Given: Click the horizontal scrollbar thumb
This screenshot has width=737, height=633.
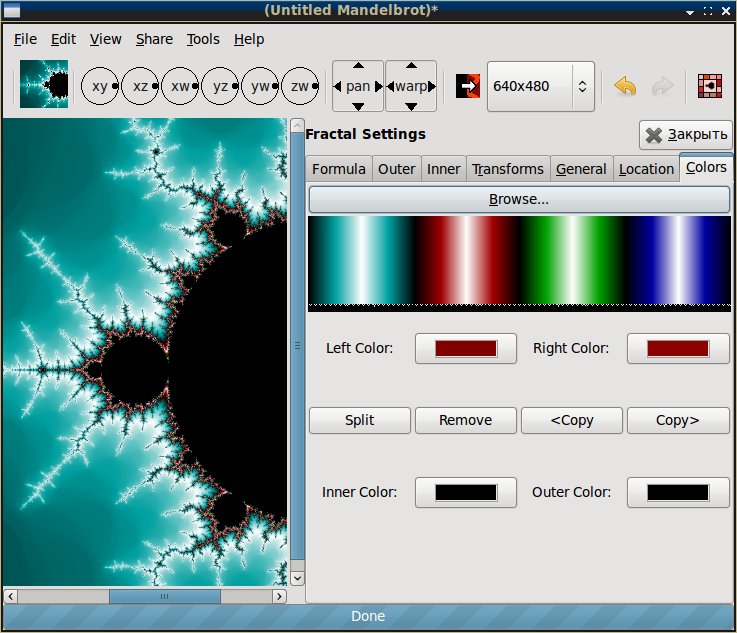Looking at the screenshot, I should pyautogui.click(x=165, y=596).
